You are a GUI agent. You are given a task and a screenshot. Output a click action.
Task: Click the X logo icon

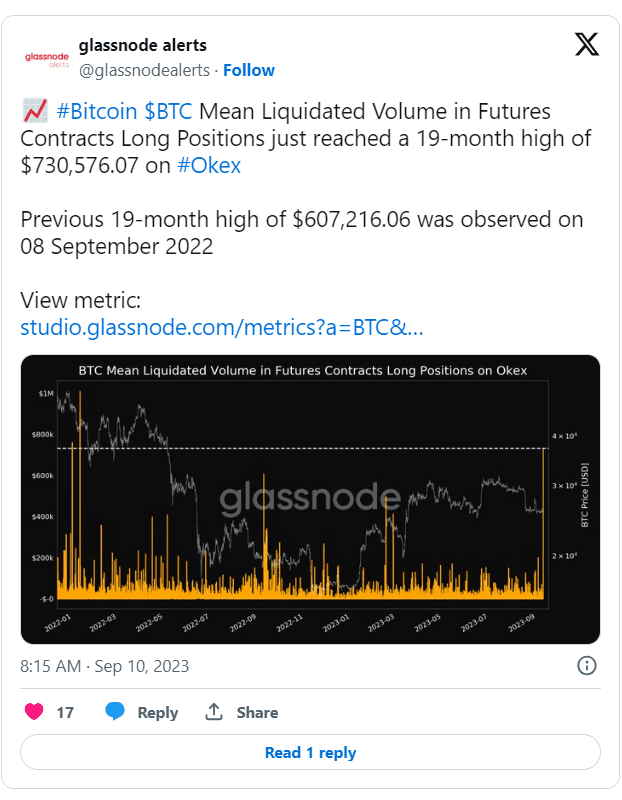(587, 44)
